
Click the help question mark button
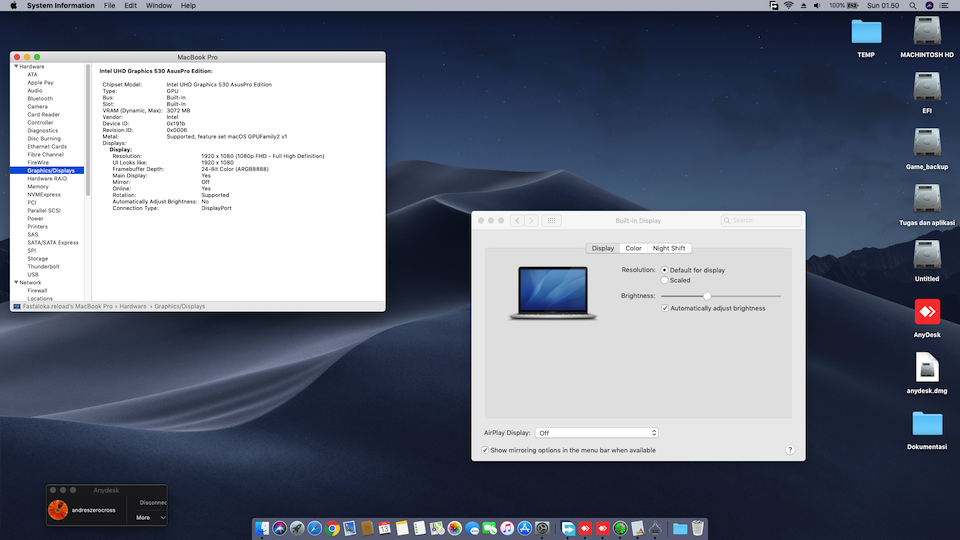790,450
